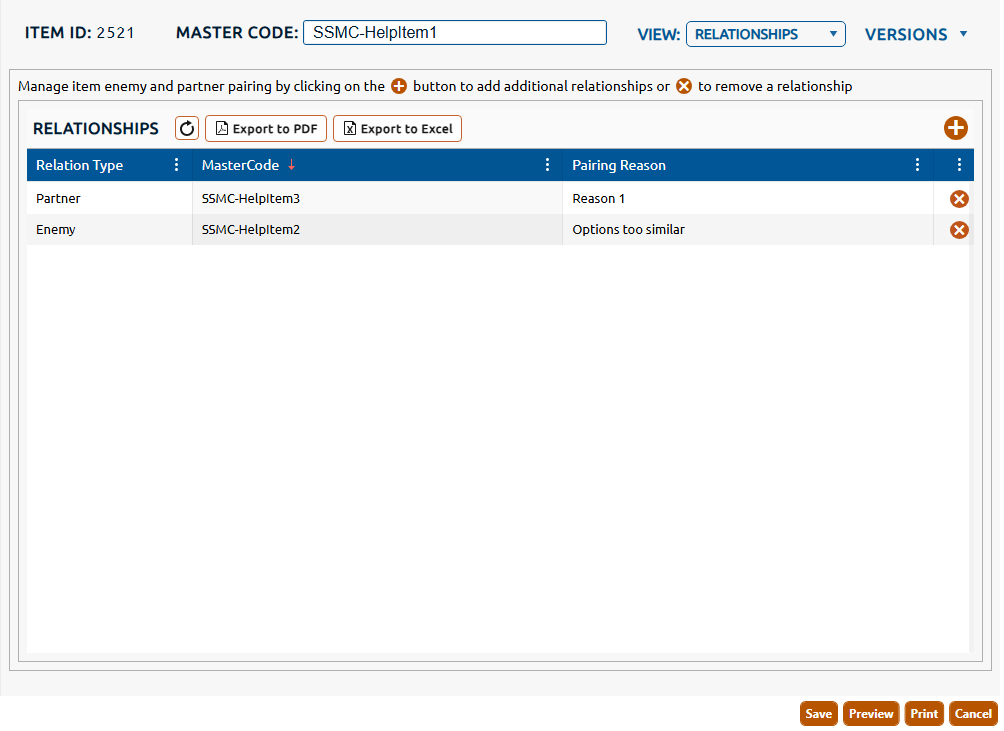Click the Master Code input field
This screenshot has height=731, width=1004.
pyautogui.click(x=454, y=33)
